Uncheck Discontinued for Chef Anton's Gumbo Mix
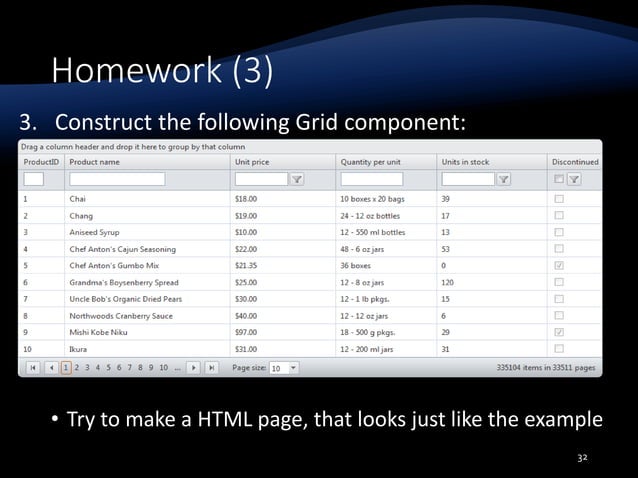The image size is (638, 478). (x=559, y=265)
